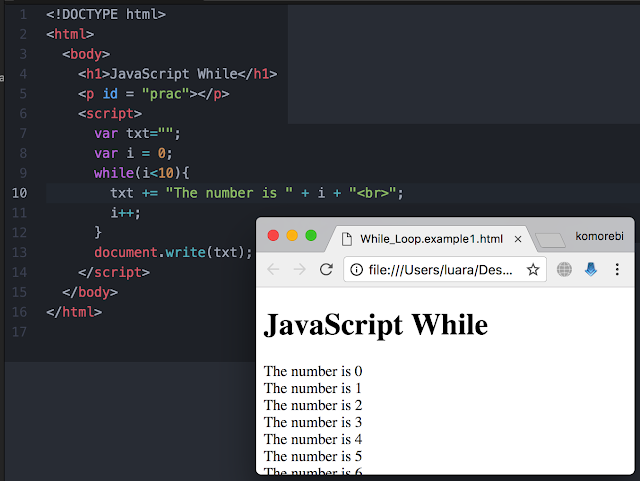Click the i++; code line

coord(126,213)
